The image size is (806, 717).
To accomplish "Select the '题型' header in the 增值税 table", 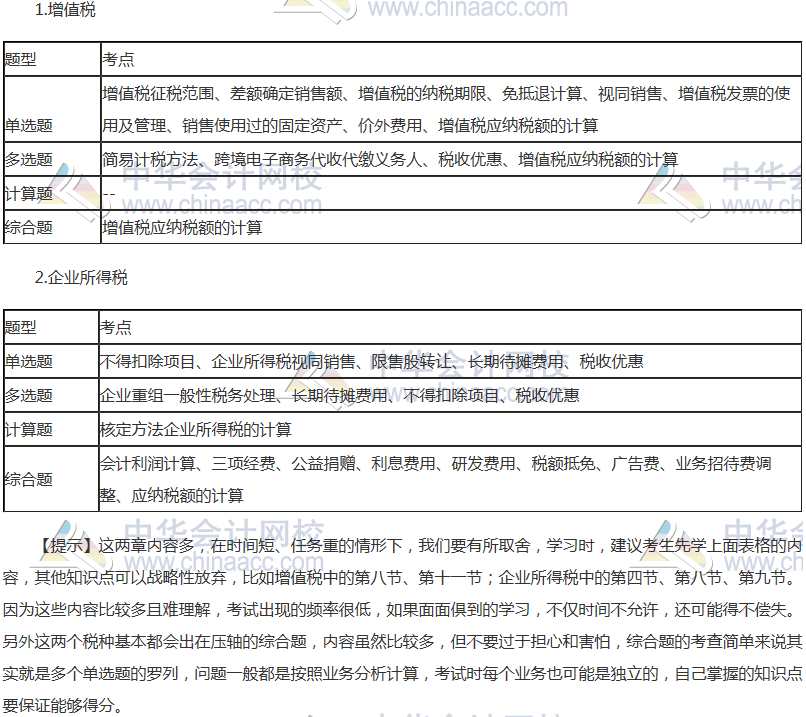I will 21,59.
